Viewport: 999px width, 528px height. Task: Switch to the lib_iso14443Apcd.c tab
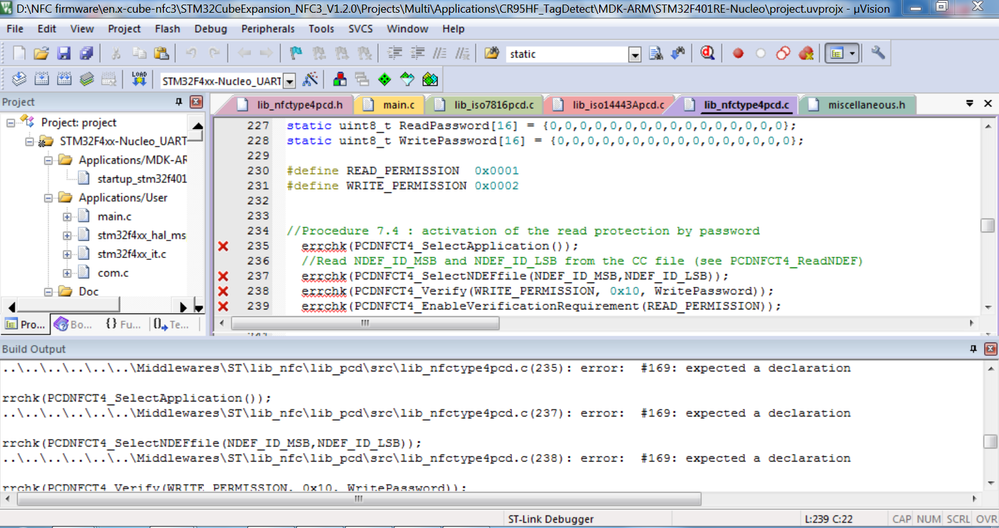pyautogui.click(x=610, y=105)
